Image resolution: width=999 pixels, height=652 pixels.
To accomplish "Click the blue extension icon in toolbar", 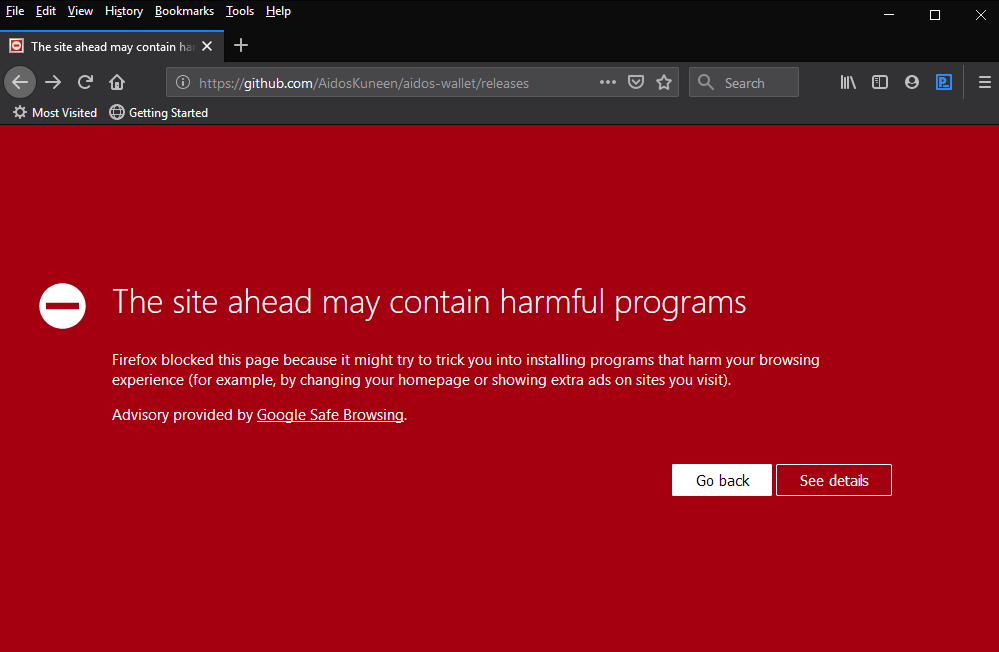I will (x=944, y=82).
